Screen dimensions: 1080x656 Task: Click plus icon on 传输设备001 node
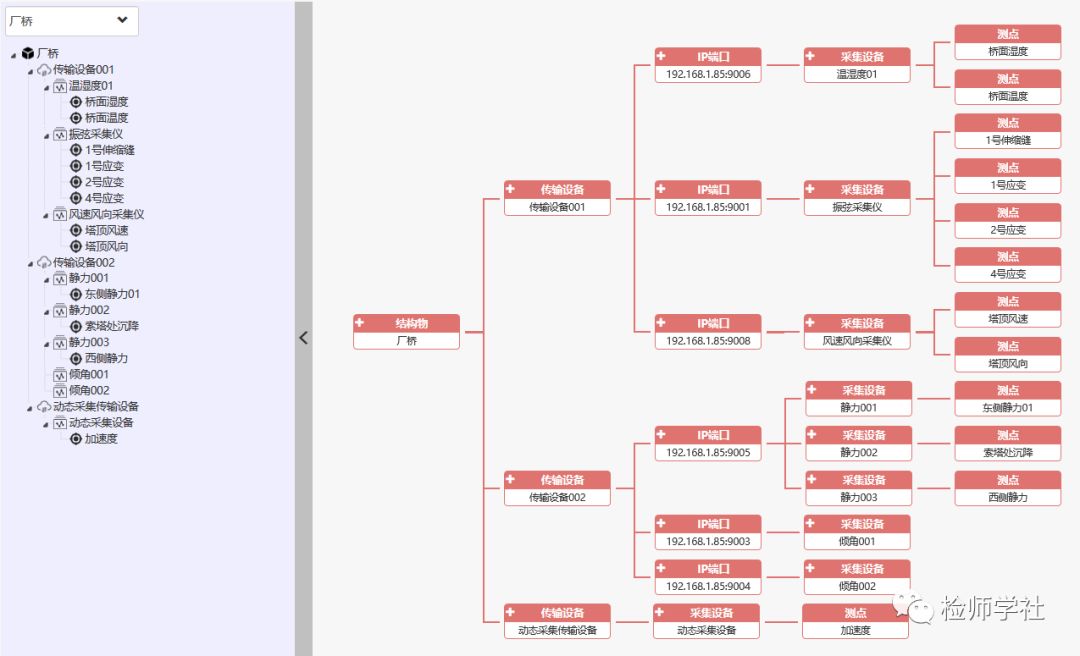(x=510, y=189)
